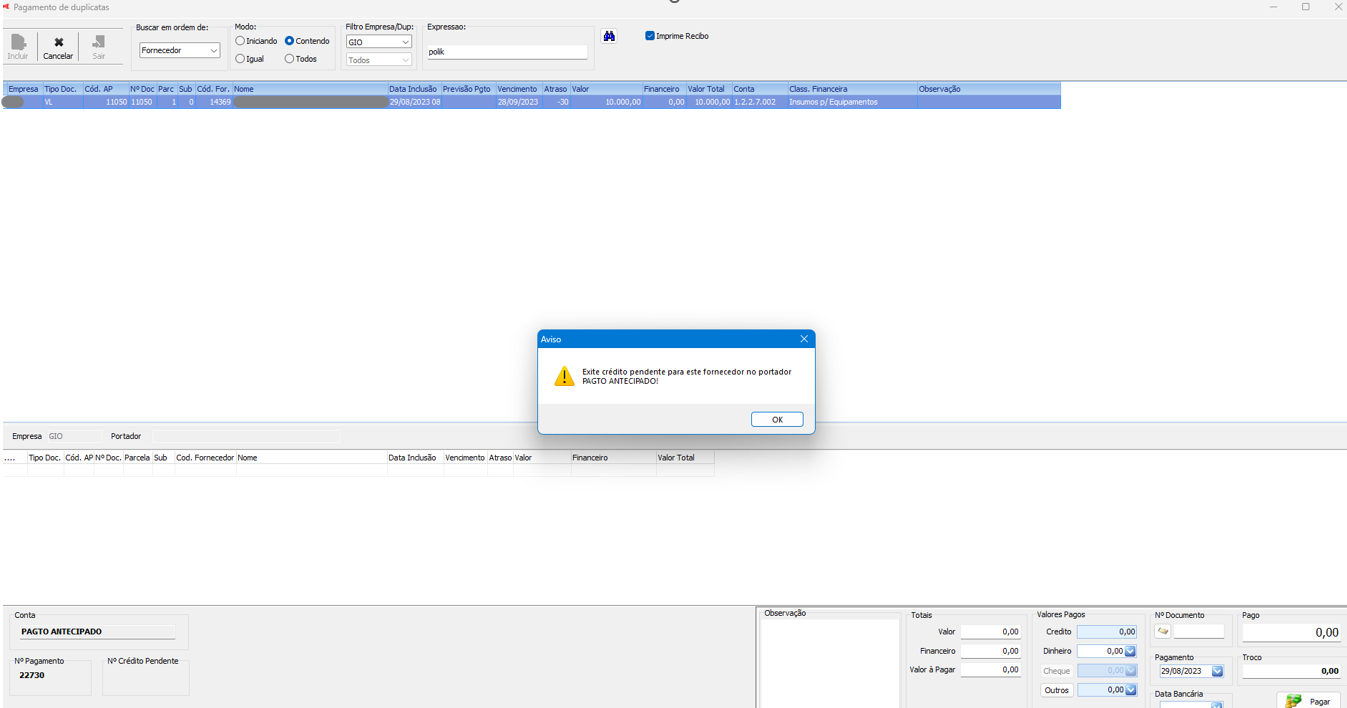Uncheck the Imprime Recibo checkbox
This screenshot has width=1347, height=708.
650,36
